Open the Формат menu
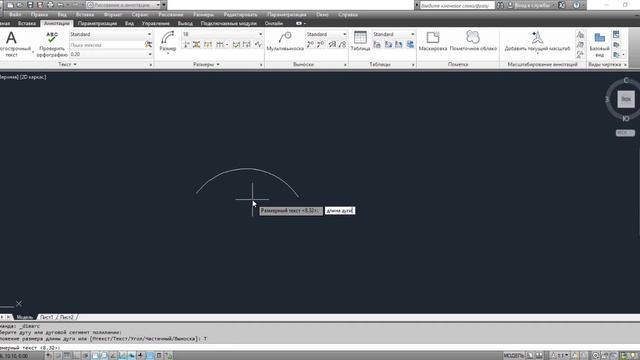The height and width of the screenshot is (360, 640). (113, 15)
